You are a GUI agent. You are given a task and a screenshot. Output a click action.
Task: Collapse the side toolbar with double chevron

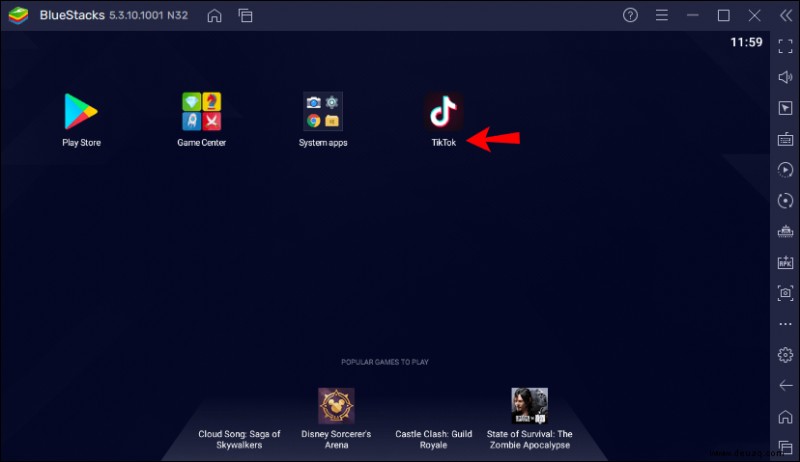(x=785, y=15)
